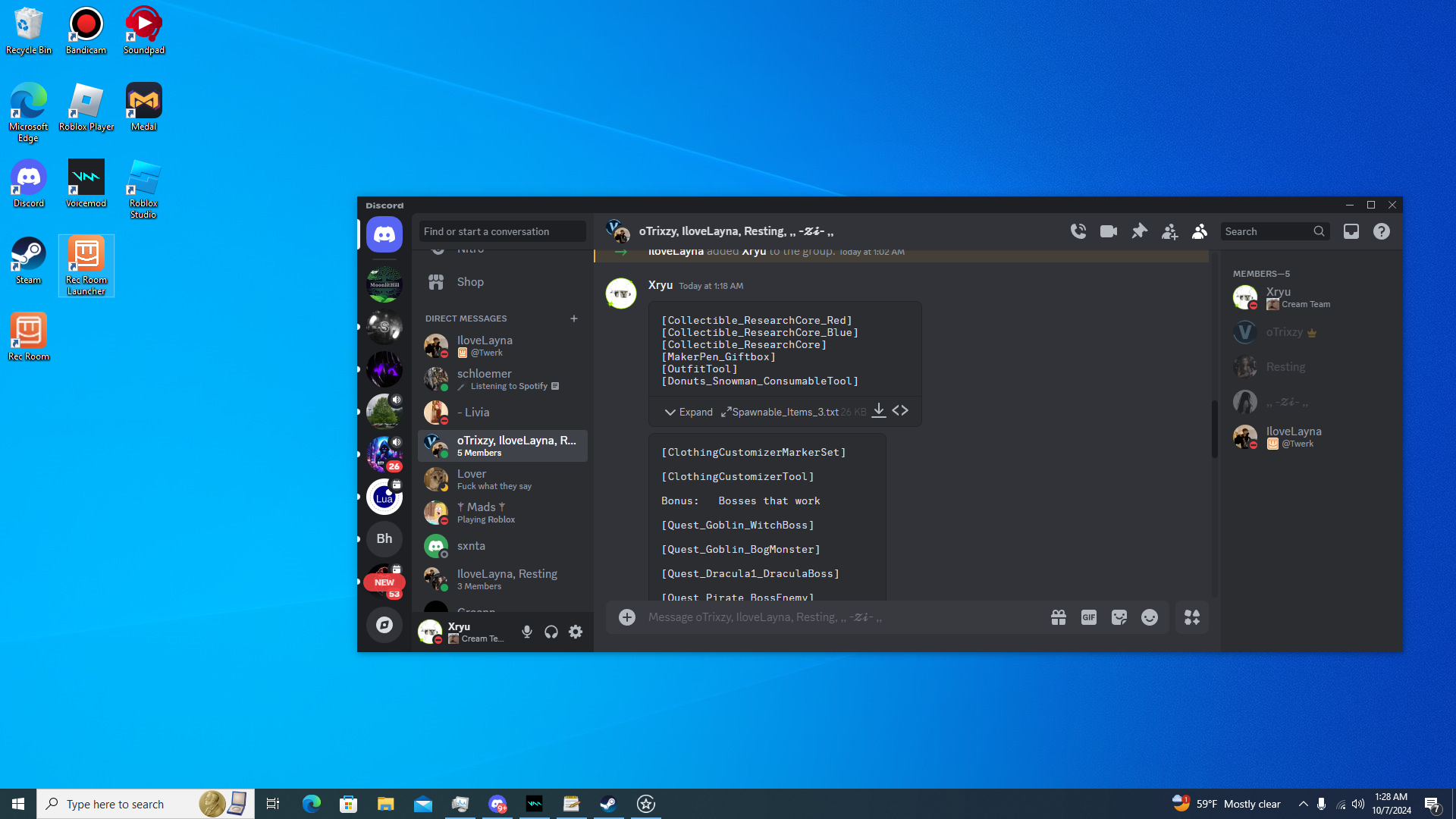This screenshot has height=819, width=1456.
Task: Hide the member list panel
Action: click(x=1199, y=231)
